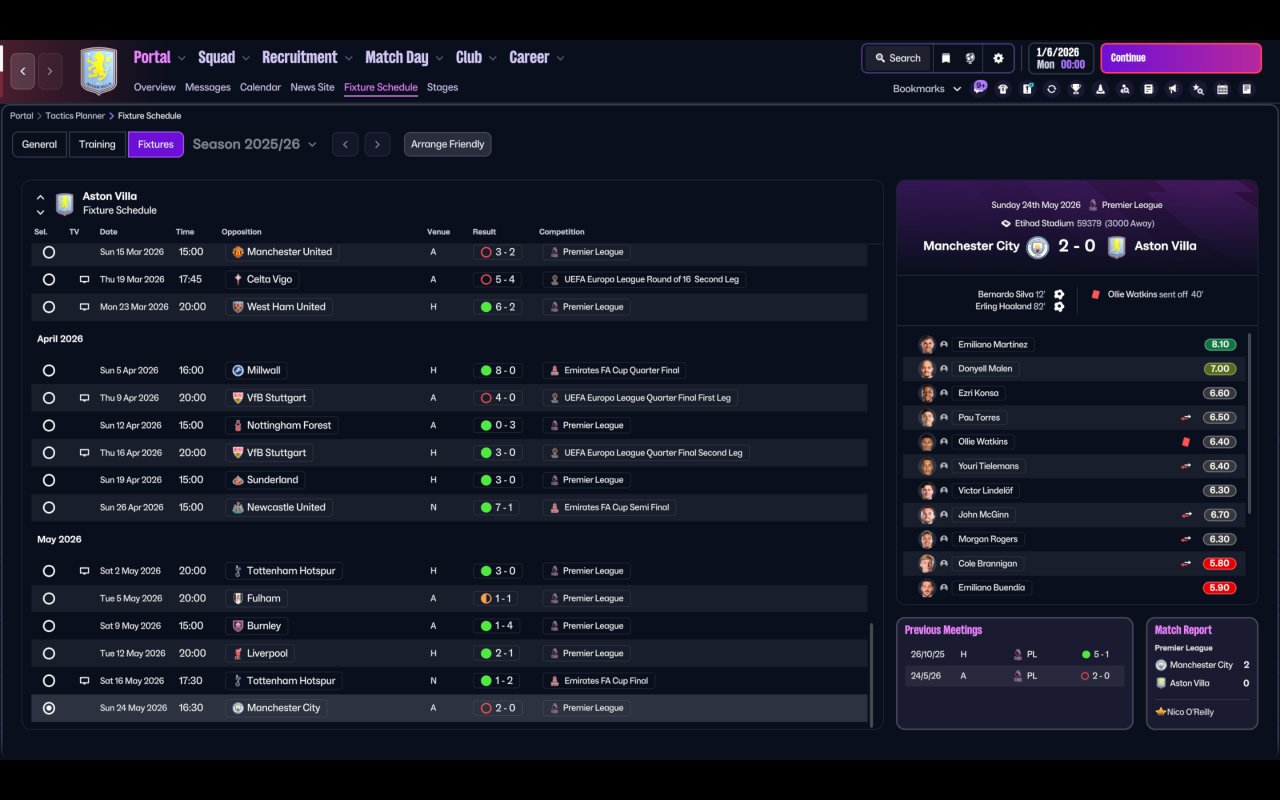Screen dimensions: 1280x800
Task: Open the News Site sub-tab
Action: 312,87
